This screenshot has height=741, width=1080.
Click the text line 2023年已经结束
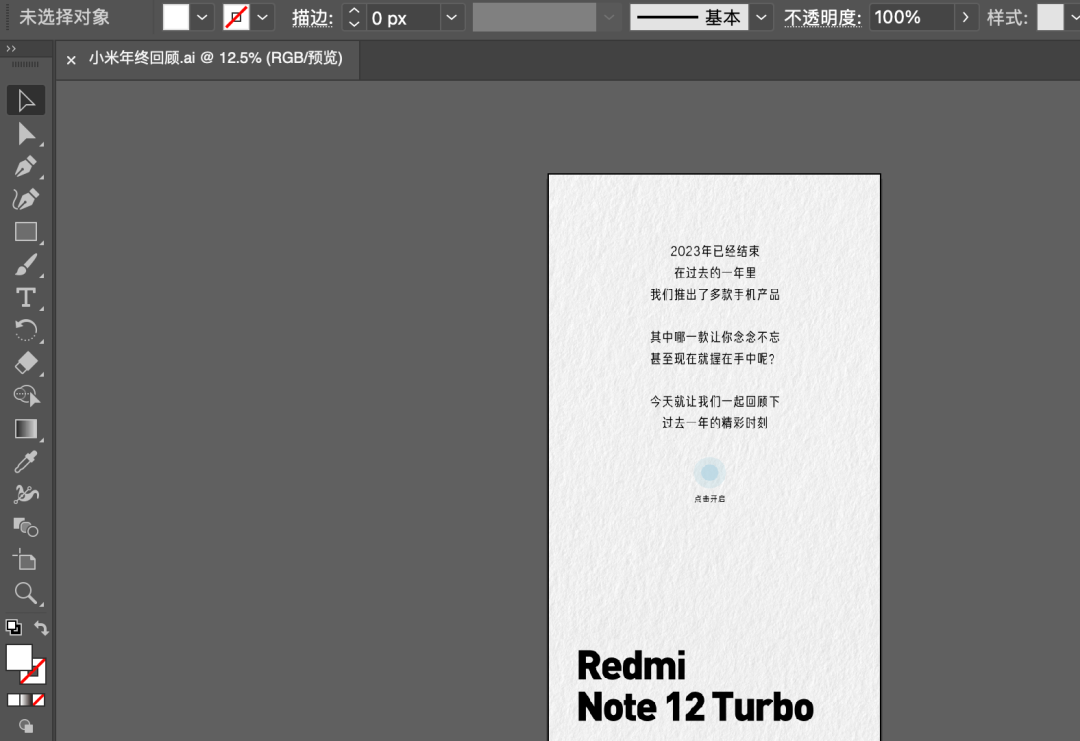pos(715,251)
